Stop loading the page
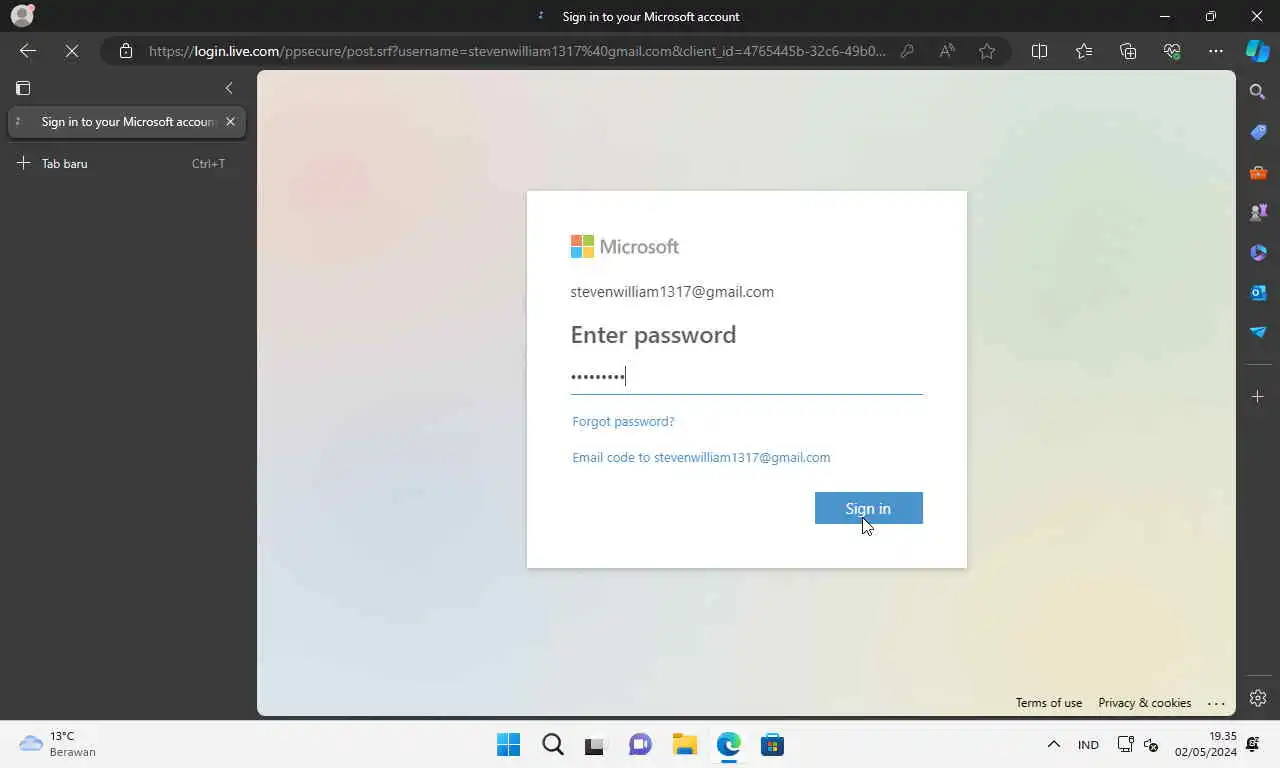The width and height of the screenshot is (1280, 768). click(x=72, y=51)
